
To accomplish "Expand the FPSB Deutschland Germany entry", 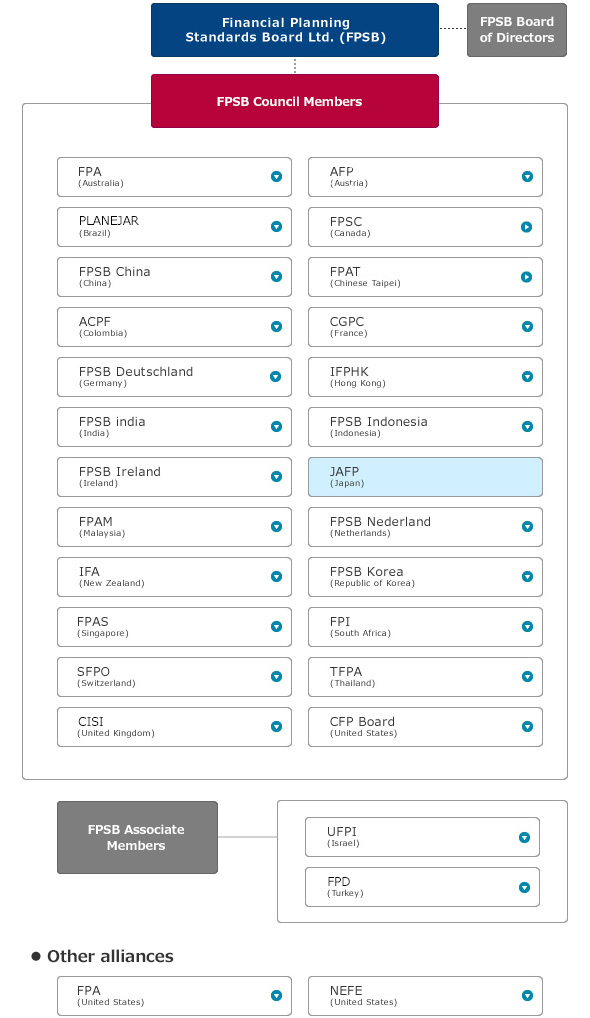I will coord(174,377).
